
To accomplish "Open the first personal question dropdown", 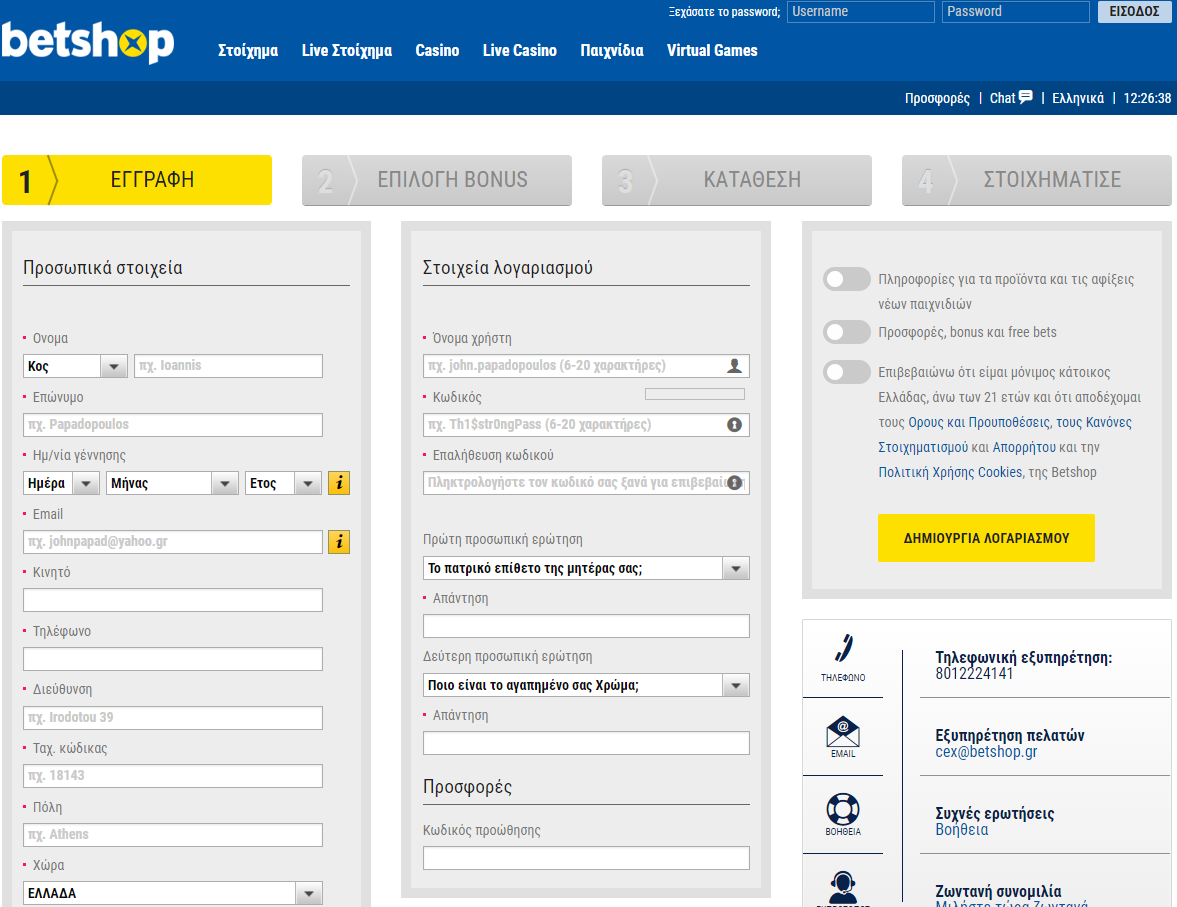I will pos(586,568).
